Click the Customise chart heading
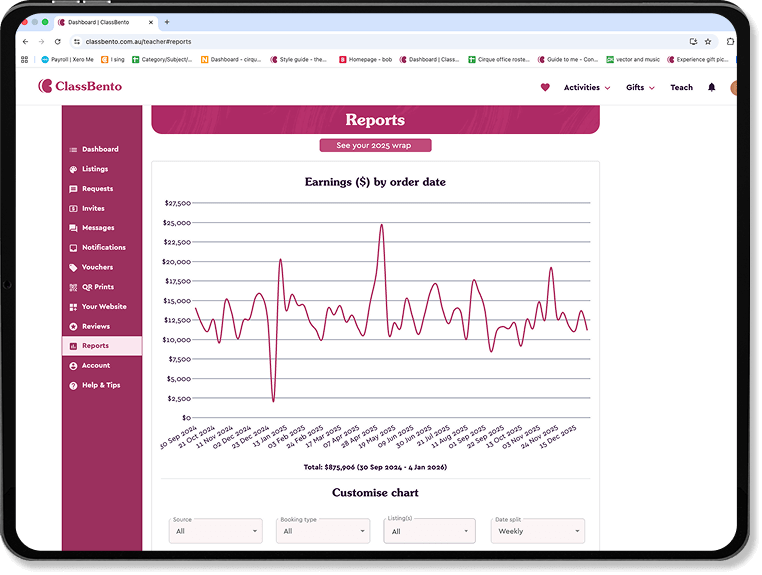 (x=375, y=493)
